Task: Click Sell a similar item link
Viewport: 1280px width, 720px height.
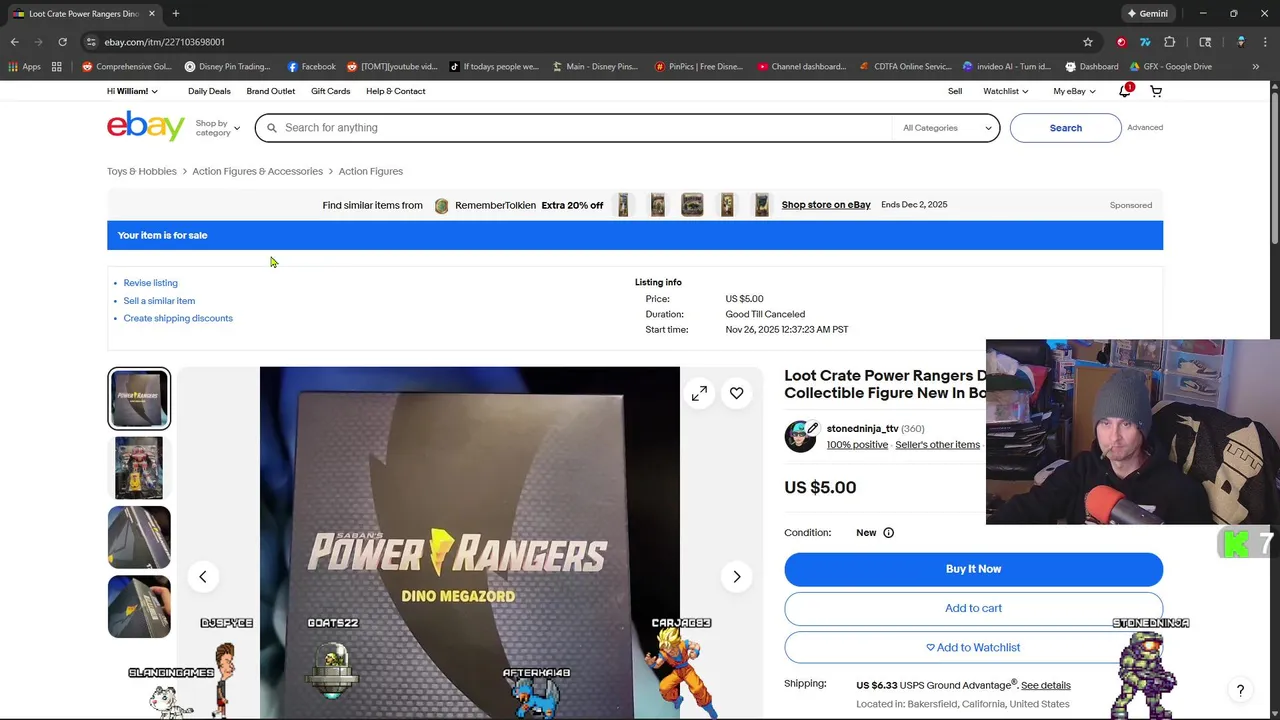Action: [x=159, y=301]
